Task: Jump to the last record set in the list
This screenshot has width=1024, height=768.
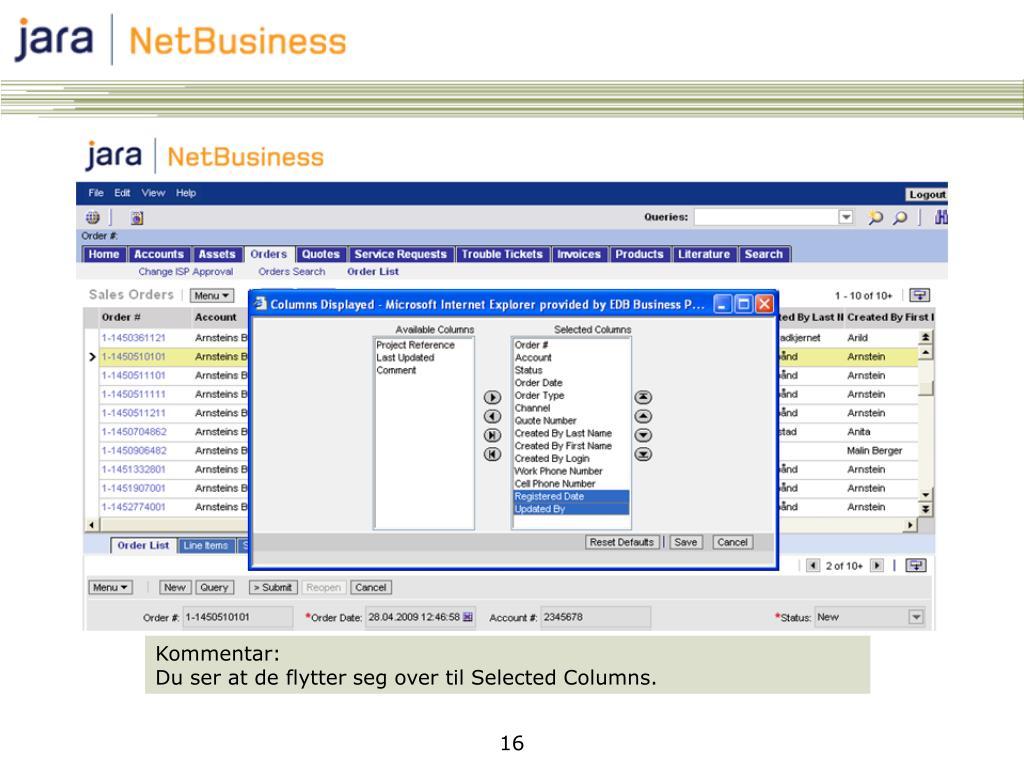Action: (925, 509)
